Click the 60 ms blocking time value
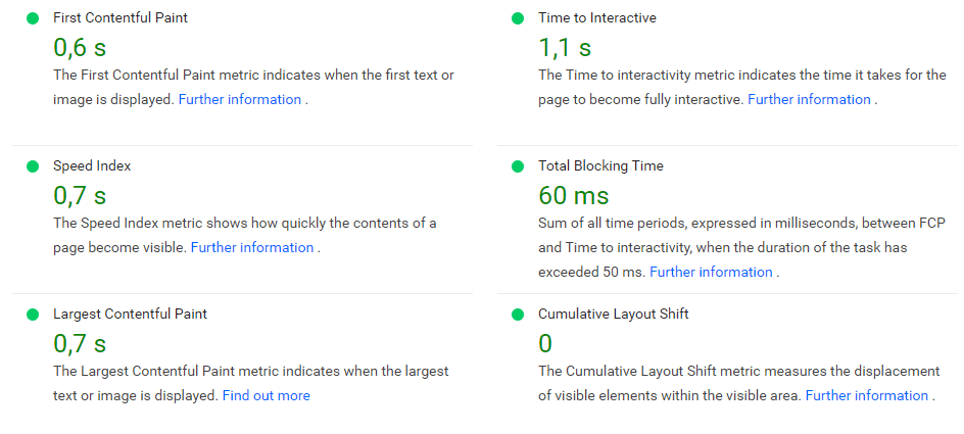The height and width of the screenshot is (434, 964). tap(573, 195)
